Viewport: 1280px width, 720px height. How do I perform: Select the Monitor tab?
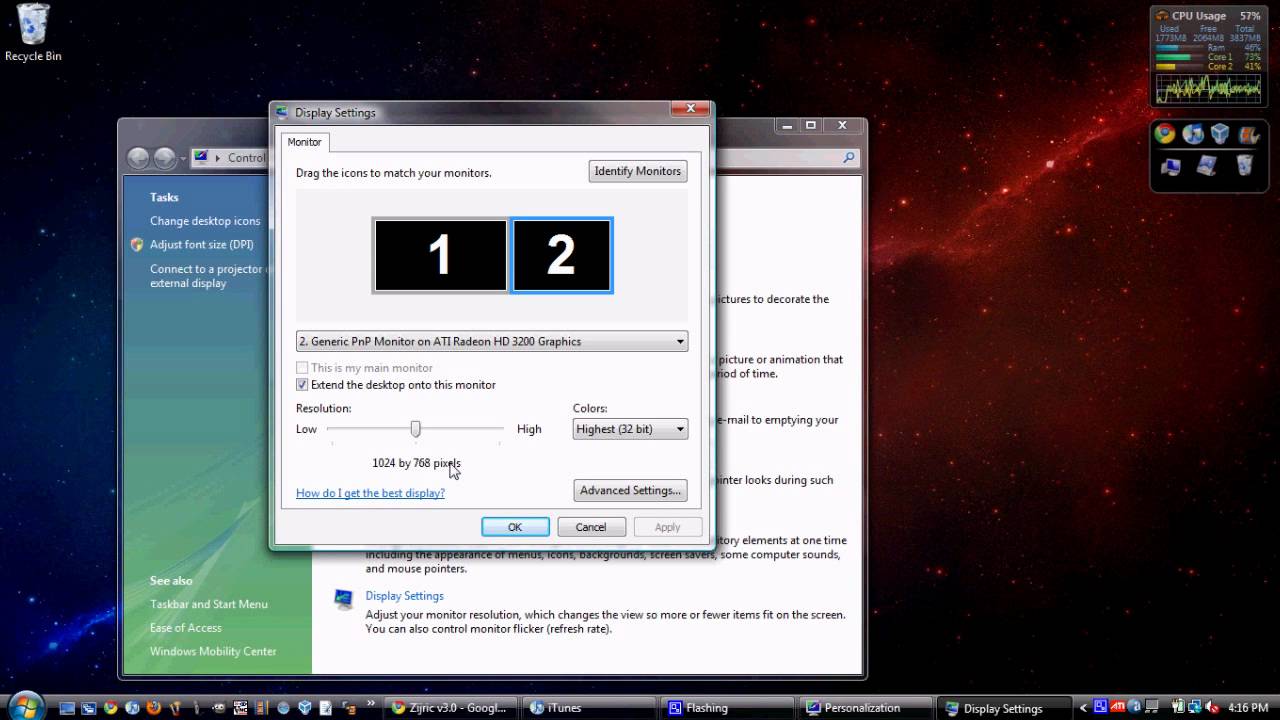click(x=305, y=142)
